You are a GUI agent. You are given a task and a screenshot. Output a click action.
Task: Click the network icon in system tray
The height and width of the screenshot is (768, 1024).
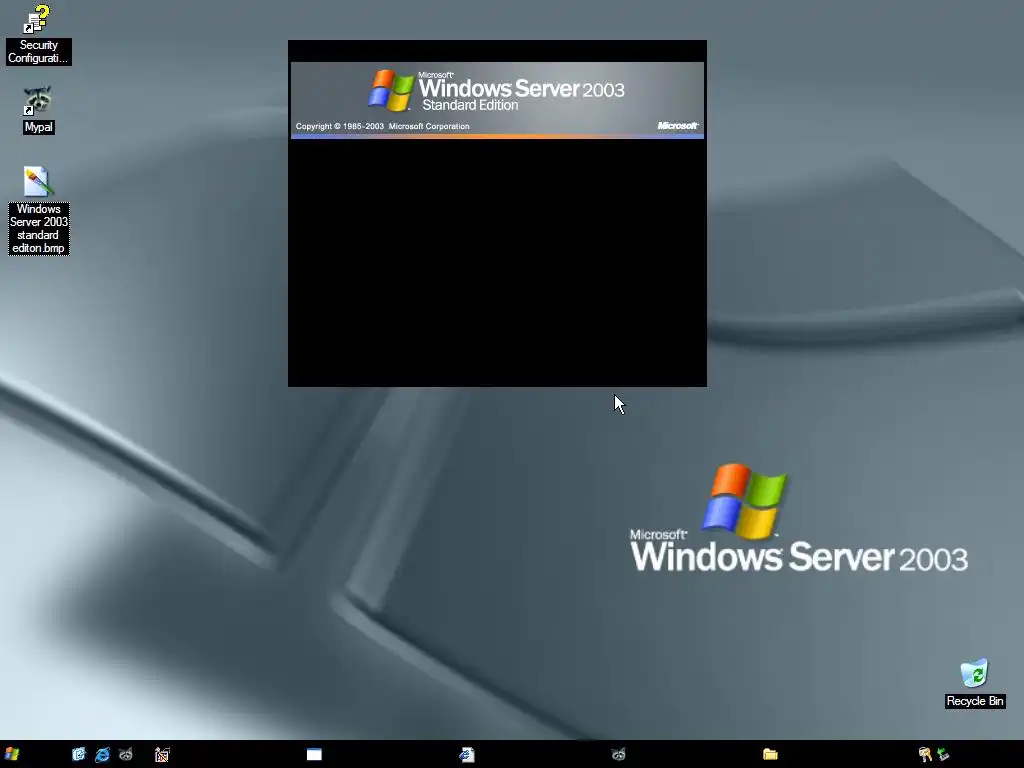tap(943, 754)
